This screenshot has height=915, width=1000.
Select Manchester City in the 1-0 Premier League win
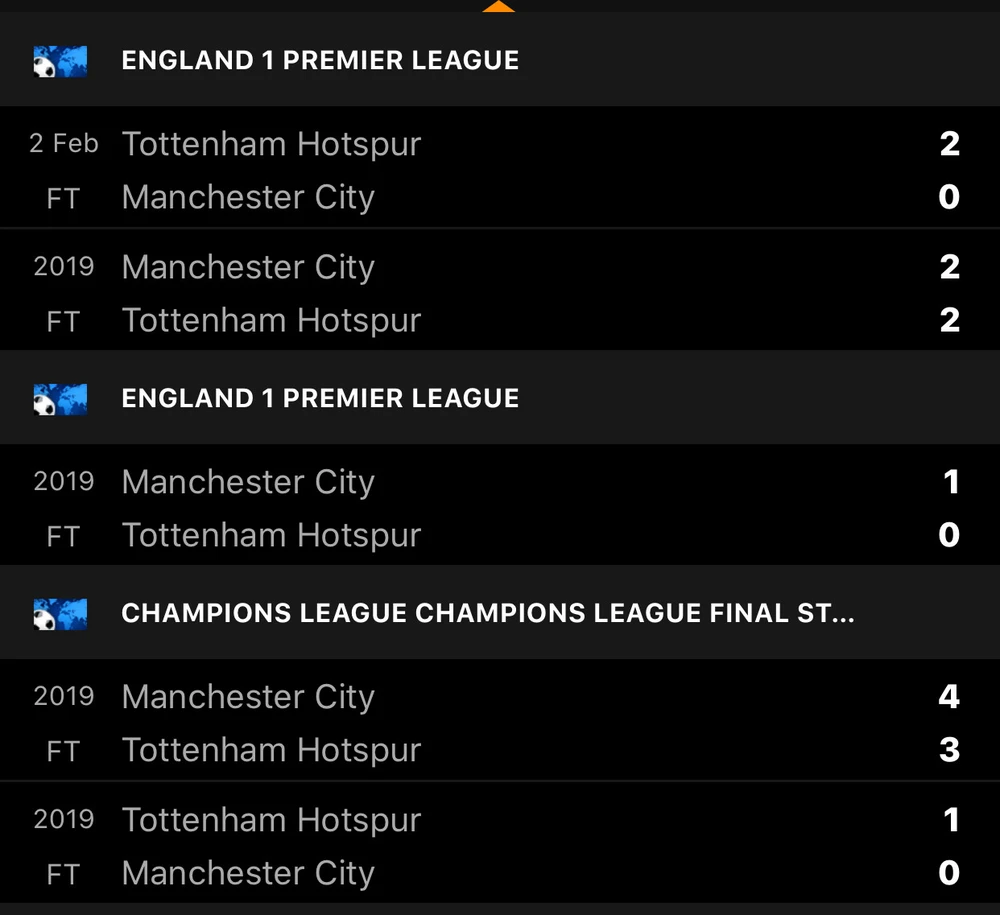248,482
